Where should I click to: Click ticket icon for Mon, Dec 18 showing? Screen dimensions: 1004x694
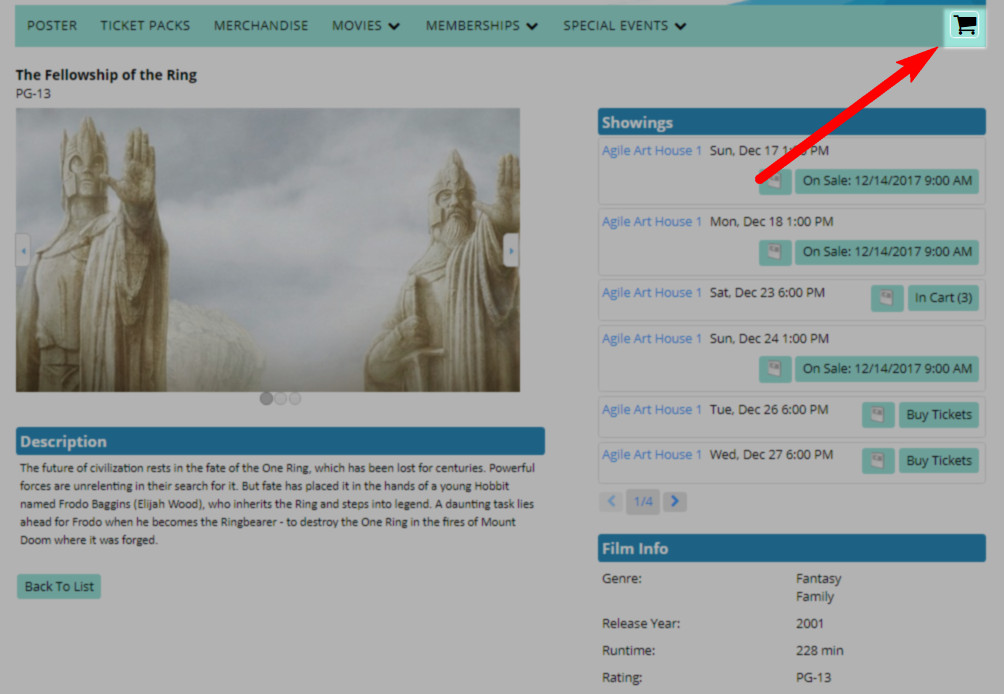pyautogui.click(x=775, y=252)
